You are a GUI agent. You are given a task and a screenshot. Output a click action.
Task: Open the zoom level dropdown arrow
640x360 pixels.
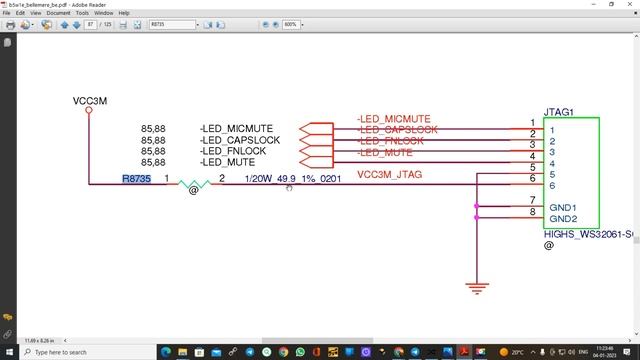pyautogui.click(x=302, y=25)
